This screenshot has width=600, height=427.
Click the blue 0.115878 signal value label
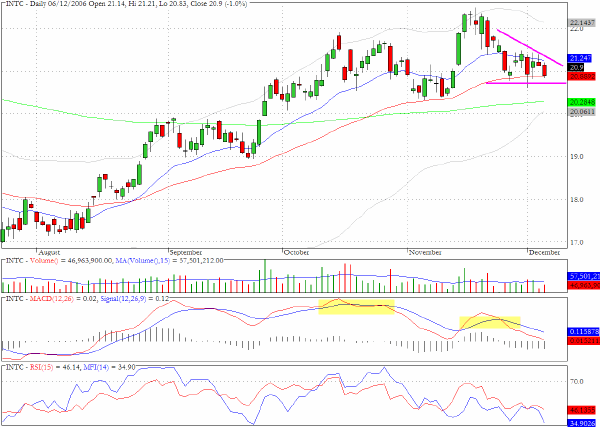point(584,330)
